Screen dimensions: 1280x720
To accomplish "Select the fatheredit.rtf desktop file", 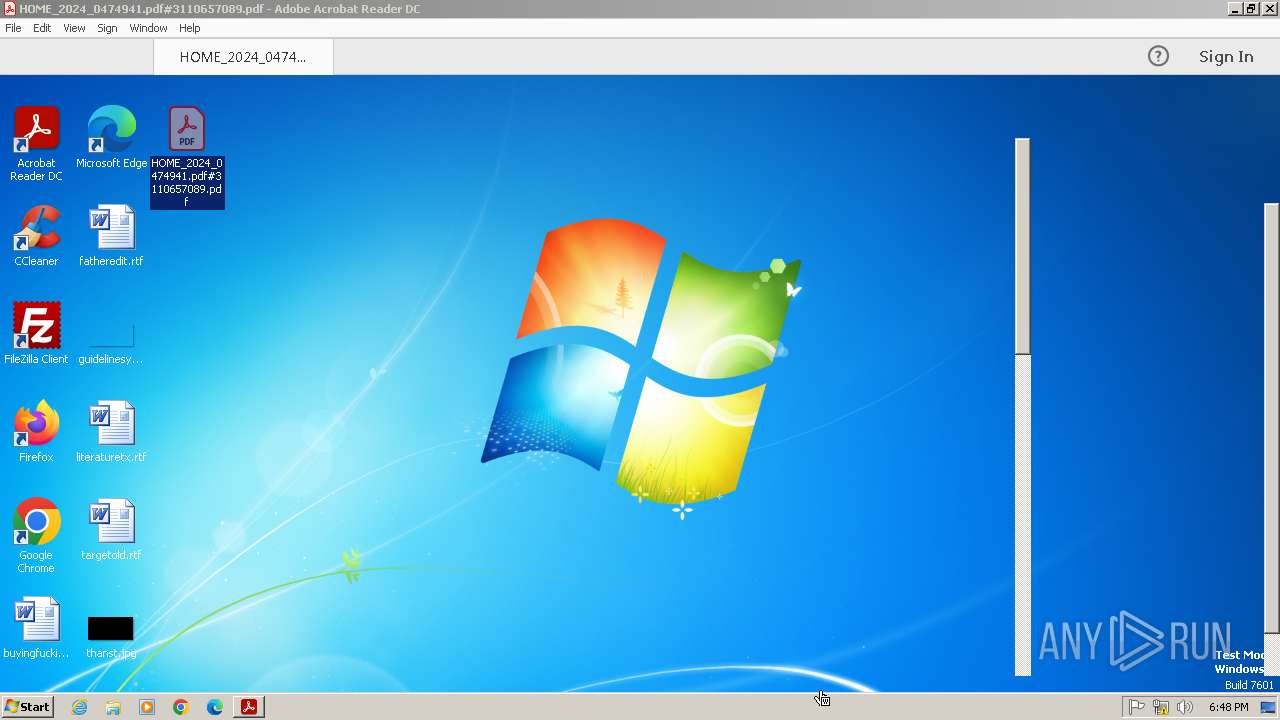I will point(111,236).
